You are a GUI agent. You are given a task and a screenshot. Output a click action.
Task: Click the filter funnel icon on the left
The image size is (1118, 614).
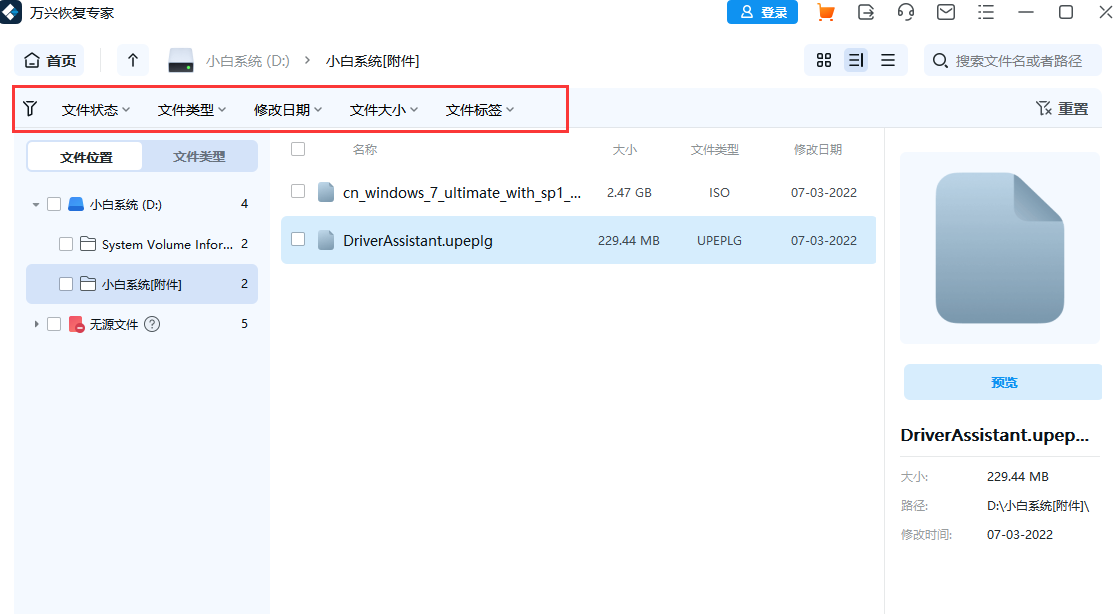click(30, 108)
